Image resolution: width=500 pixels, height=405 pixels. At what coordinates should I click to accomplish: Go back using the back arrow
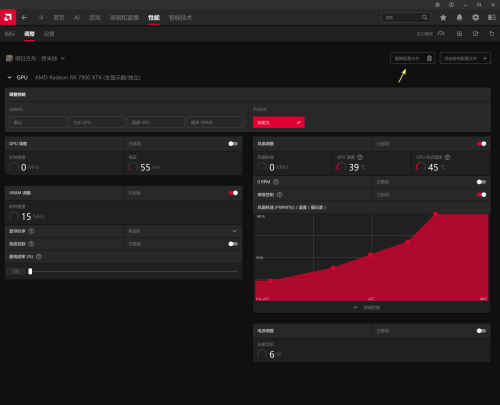[24, 17]
